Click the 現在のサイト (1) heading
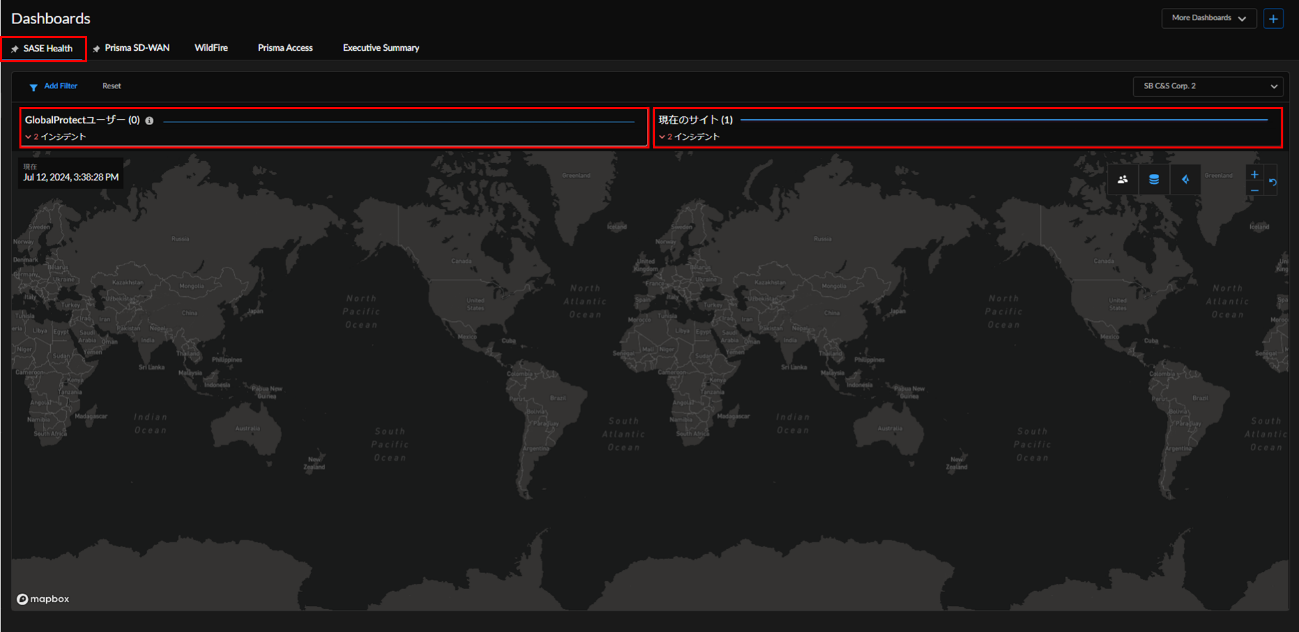The width and height of the screenshot is (1299, 632). click(696, 120)
